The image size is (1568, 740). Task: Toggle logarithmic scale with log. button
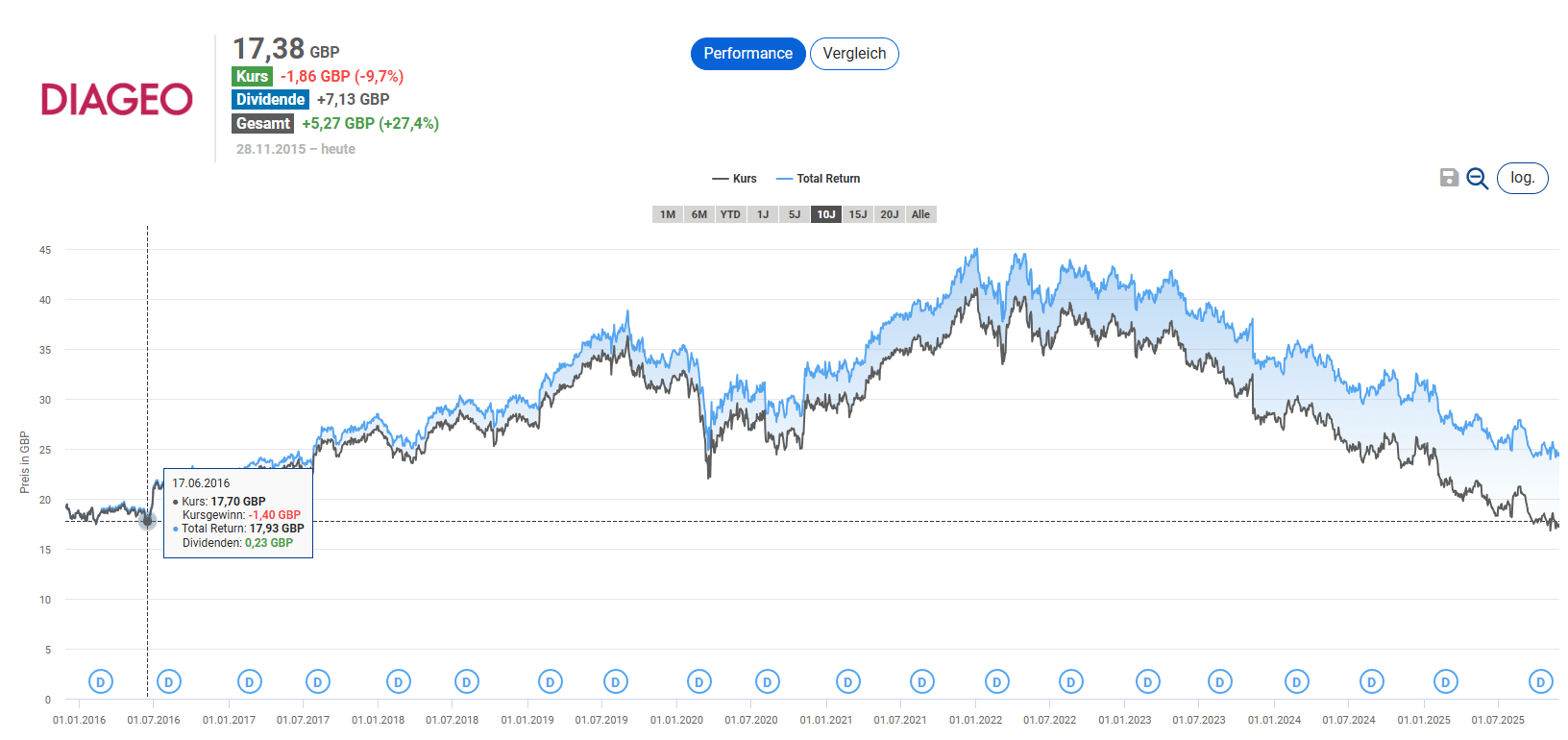1522,178
